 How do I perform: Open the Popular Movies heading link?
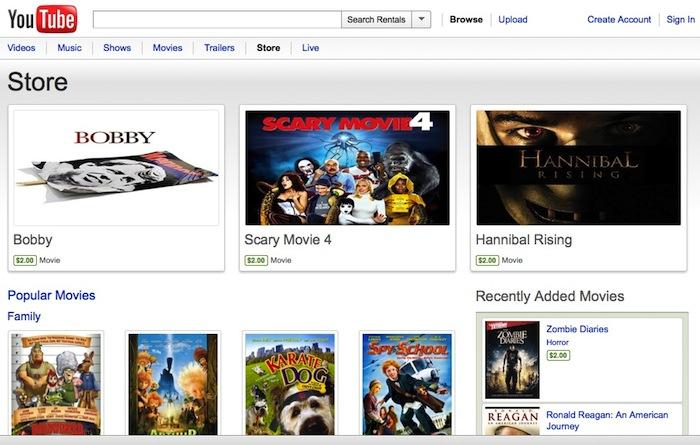pos(51,295)
